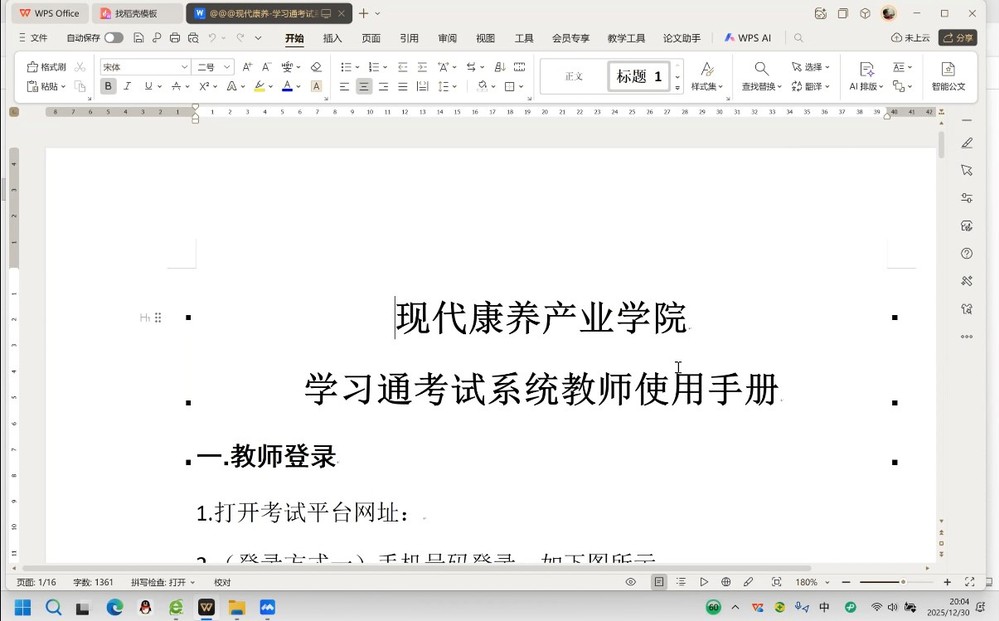Viewport: 999px width, 621px height.
Task: Click the italic formatting icon
Action: pos(127,87)
